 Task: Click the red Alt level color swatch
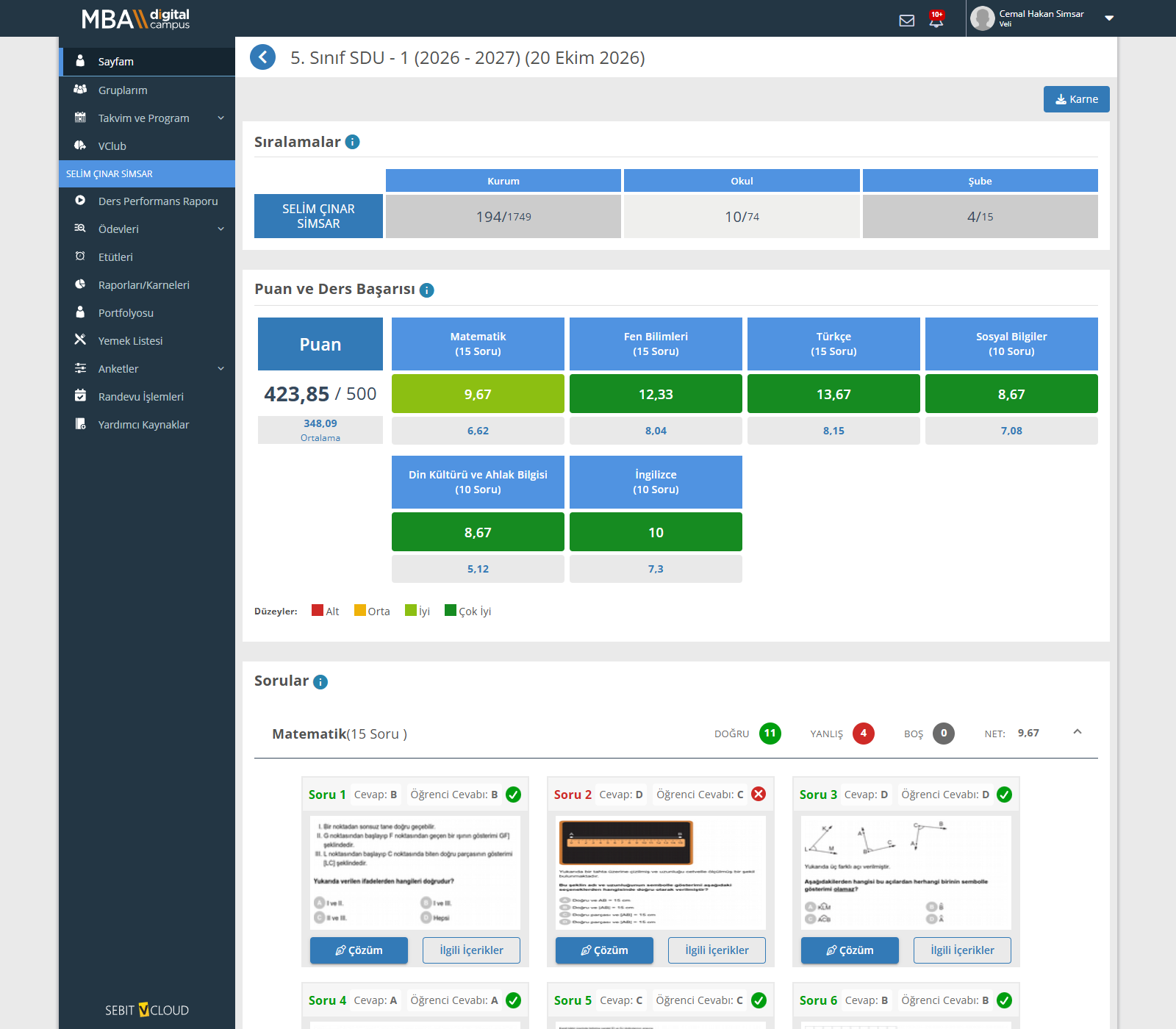(x=318, y=610)
